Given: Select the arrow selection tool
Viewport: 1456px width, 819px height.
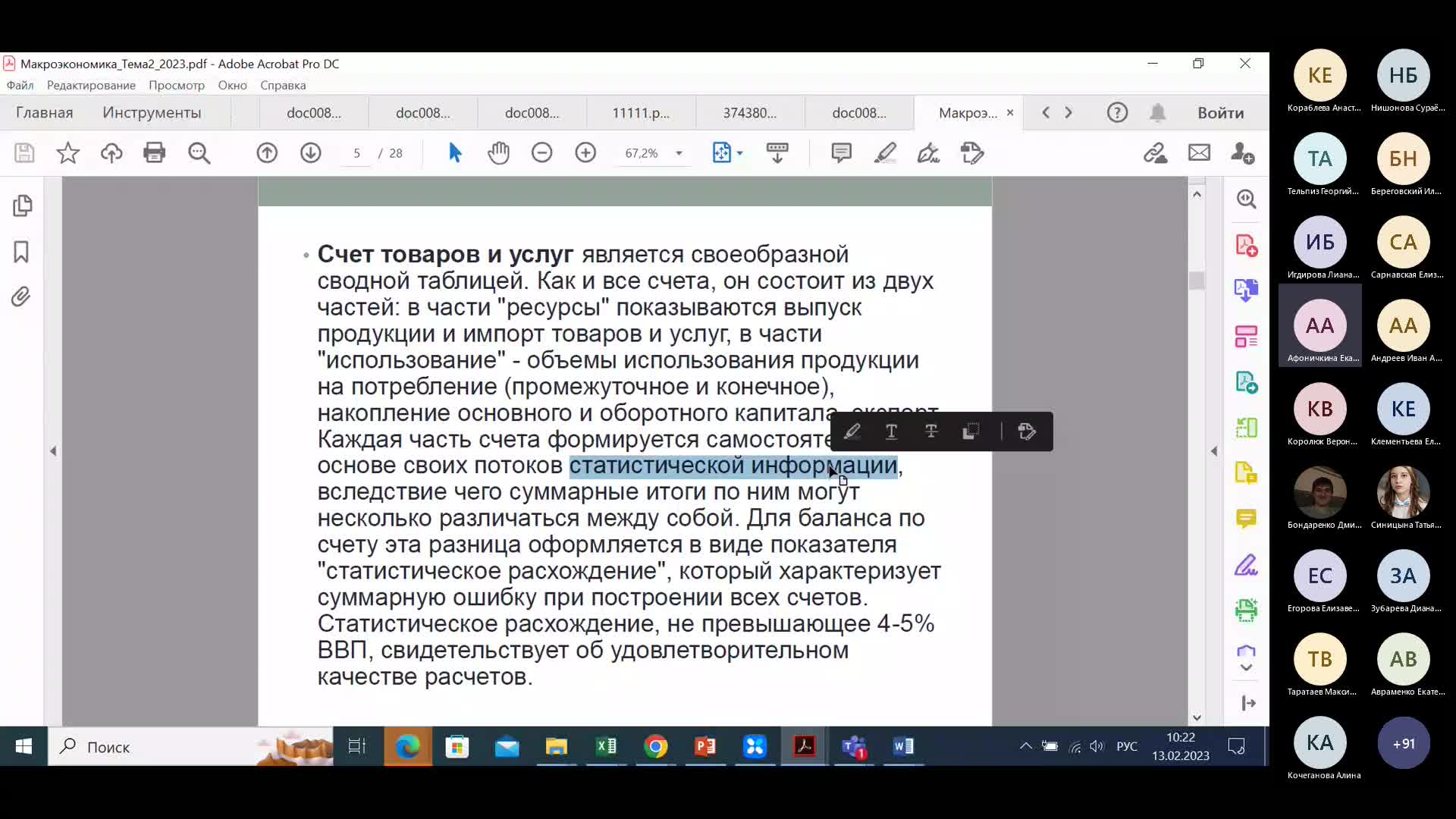Looking at the screenshot, I should click(x=455, y=153).
